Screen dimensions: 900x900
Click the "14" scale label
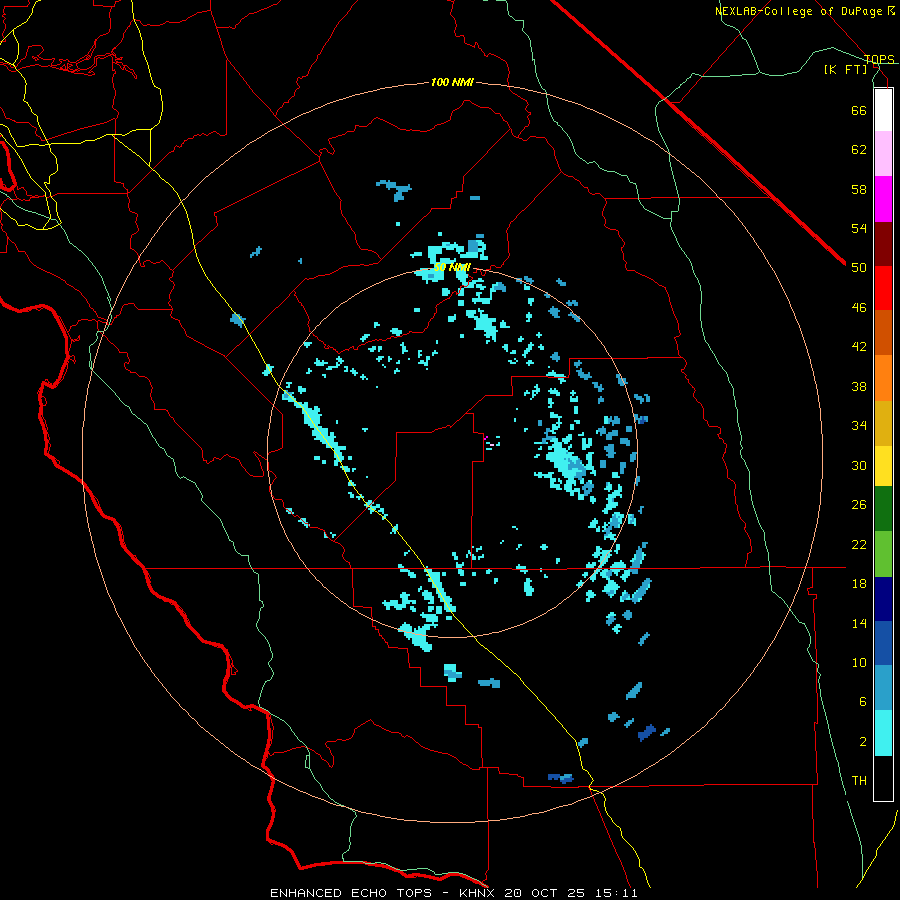point(859,623)
